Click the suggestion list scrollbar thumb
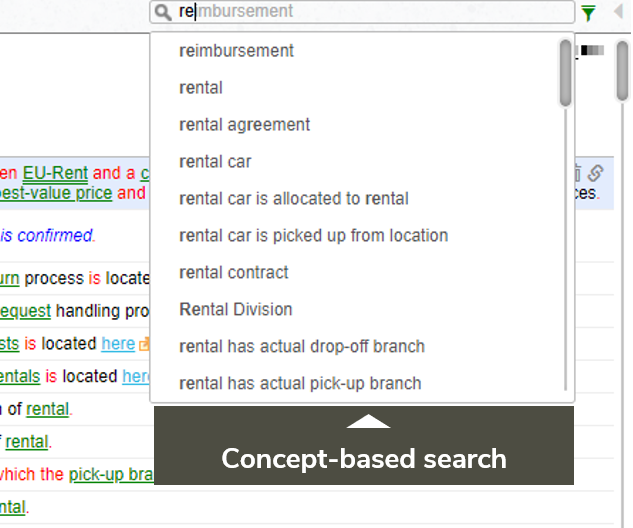The width and height of the screenshot is (633, 528). click(x=565, y=72)
